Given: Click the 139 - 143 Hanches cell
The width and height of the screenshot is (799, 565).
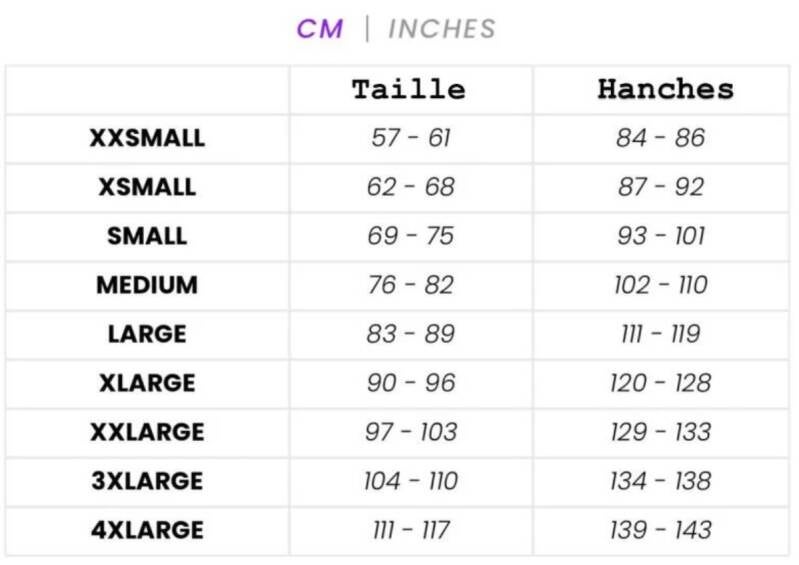Looking at the screenshot, I should coord(661,530).
